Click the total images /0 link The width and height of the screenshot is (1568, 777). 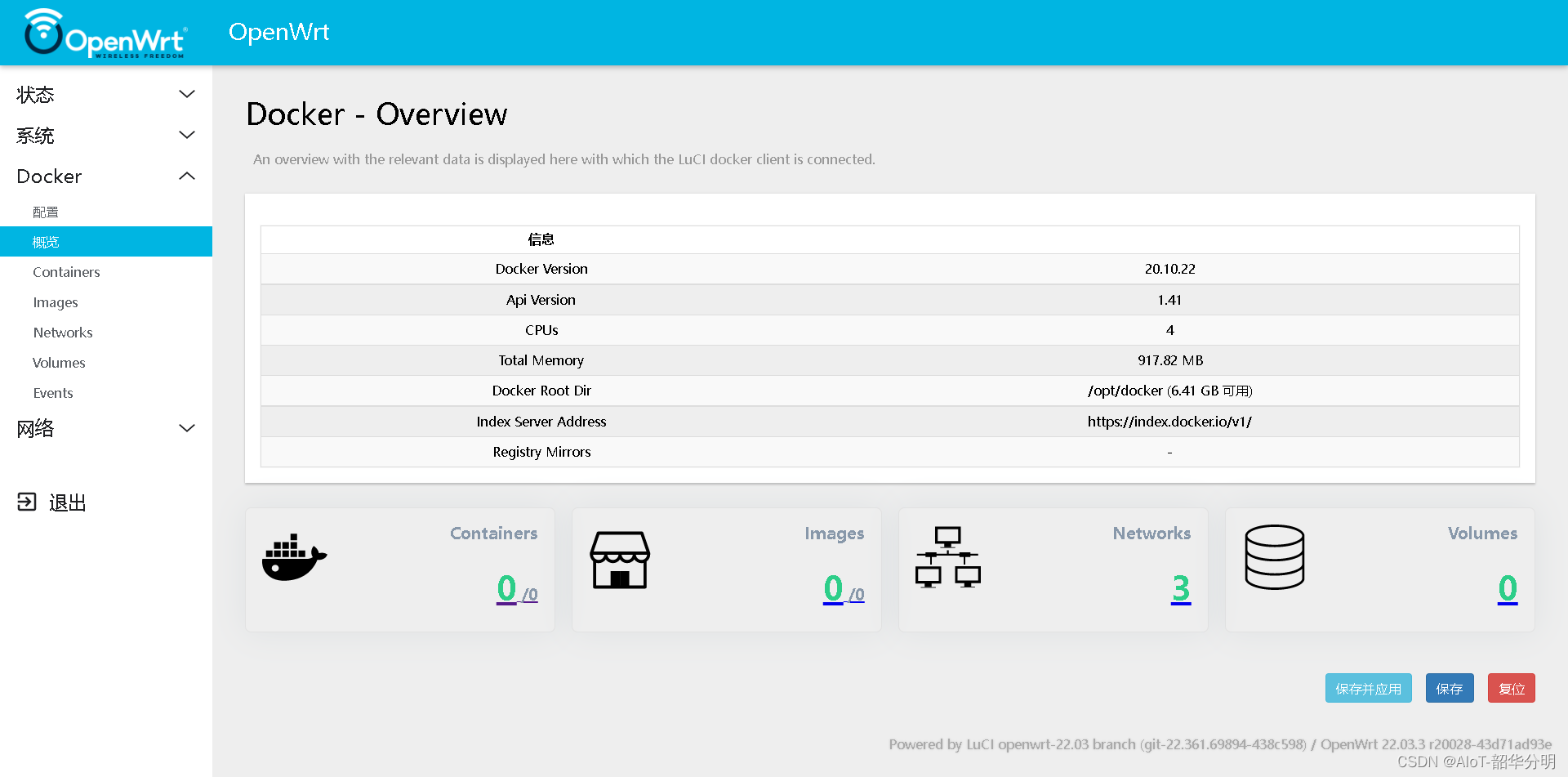(857, 594)
